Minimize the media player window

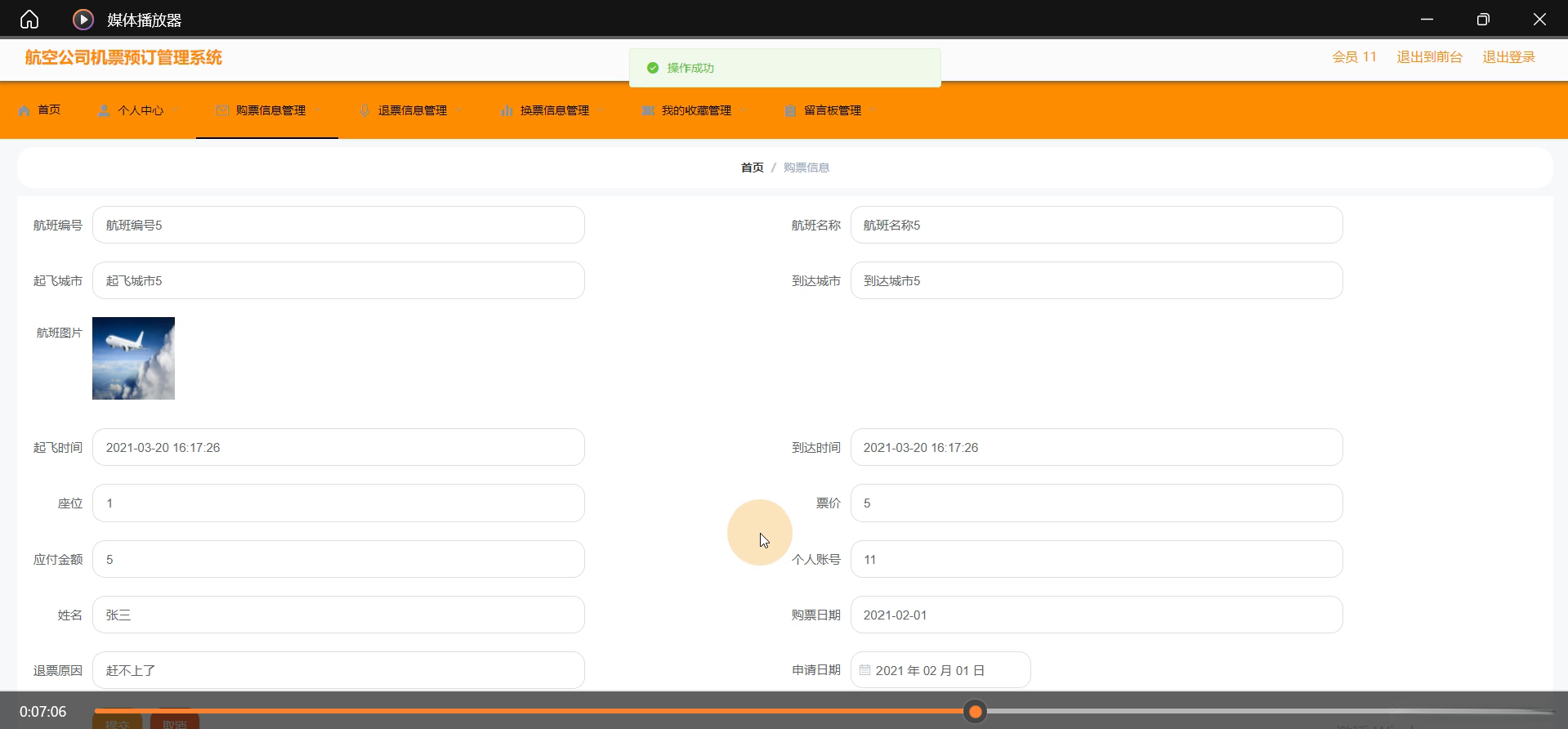coord(1427,19)
